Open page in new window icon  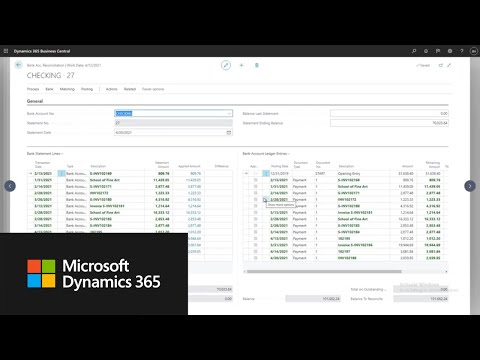pyautogui.click(x=441, y=65)
